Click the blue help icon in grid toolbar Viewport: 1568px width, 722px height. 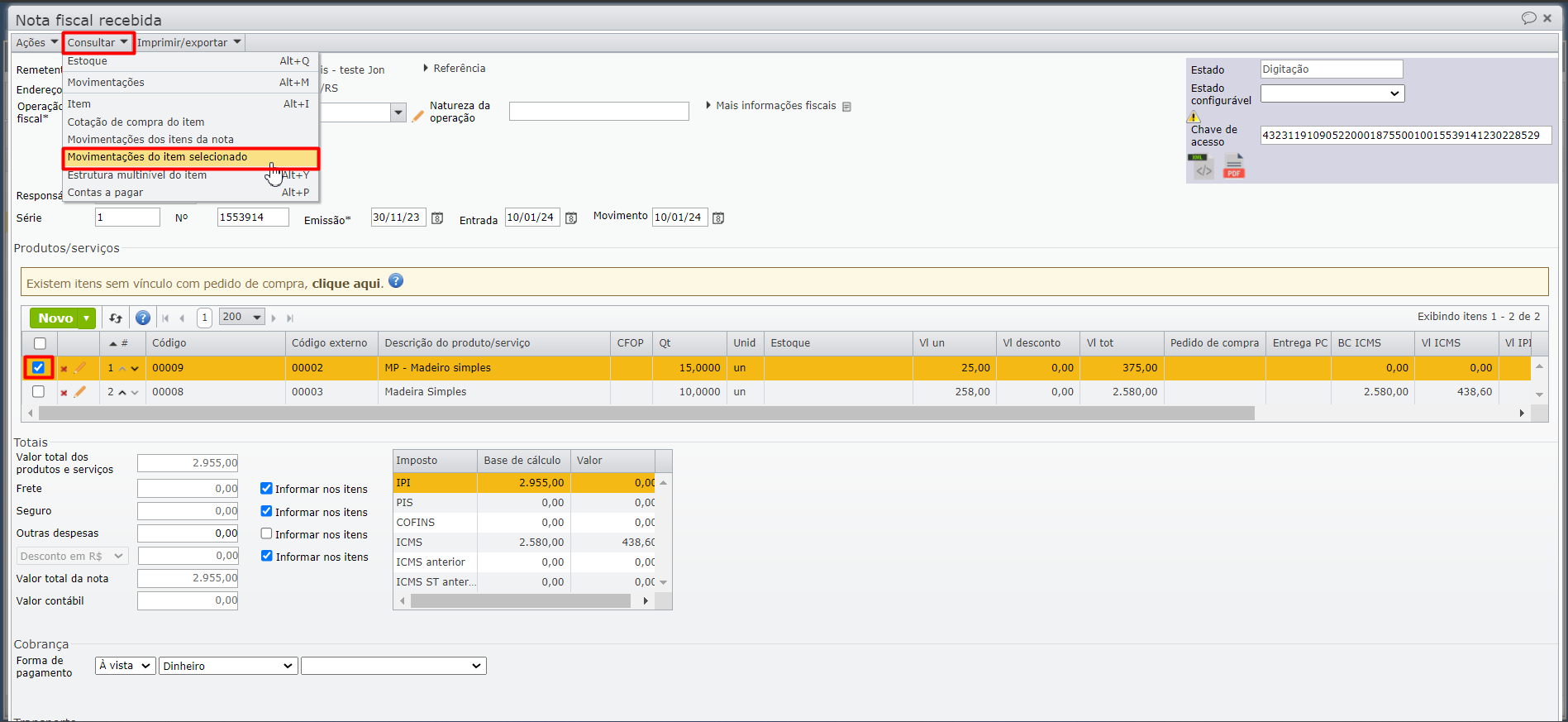point(143,318)
